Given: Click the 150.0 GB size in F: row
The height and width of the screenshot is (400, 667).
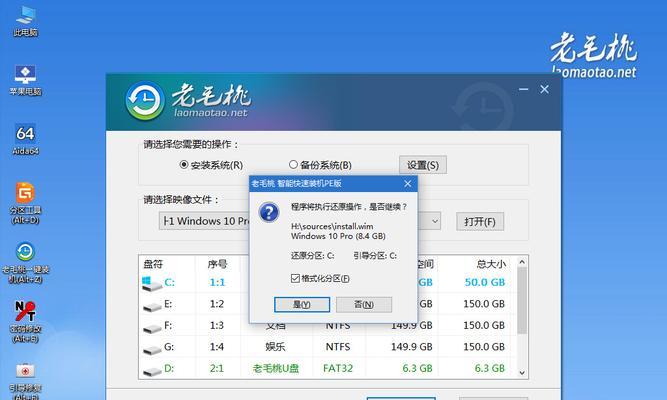Looking at the screenshot, I should (x=484, y=326).
